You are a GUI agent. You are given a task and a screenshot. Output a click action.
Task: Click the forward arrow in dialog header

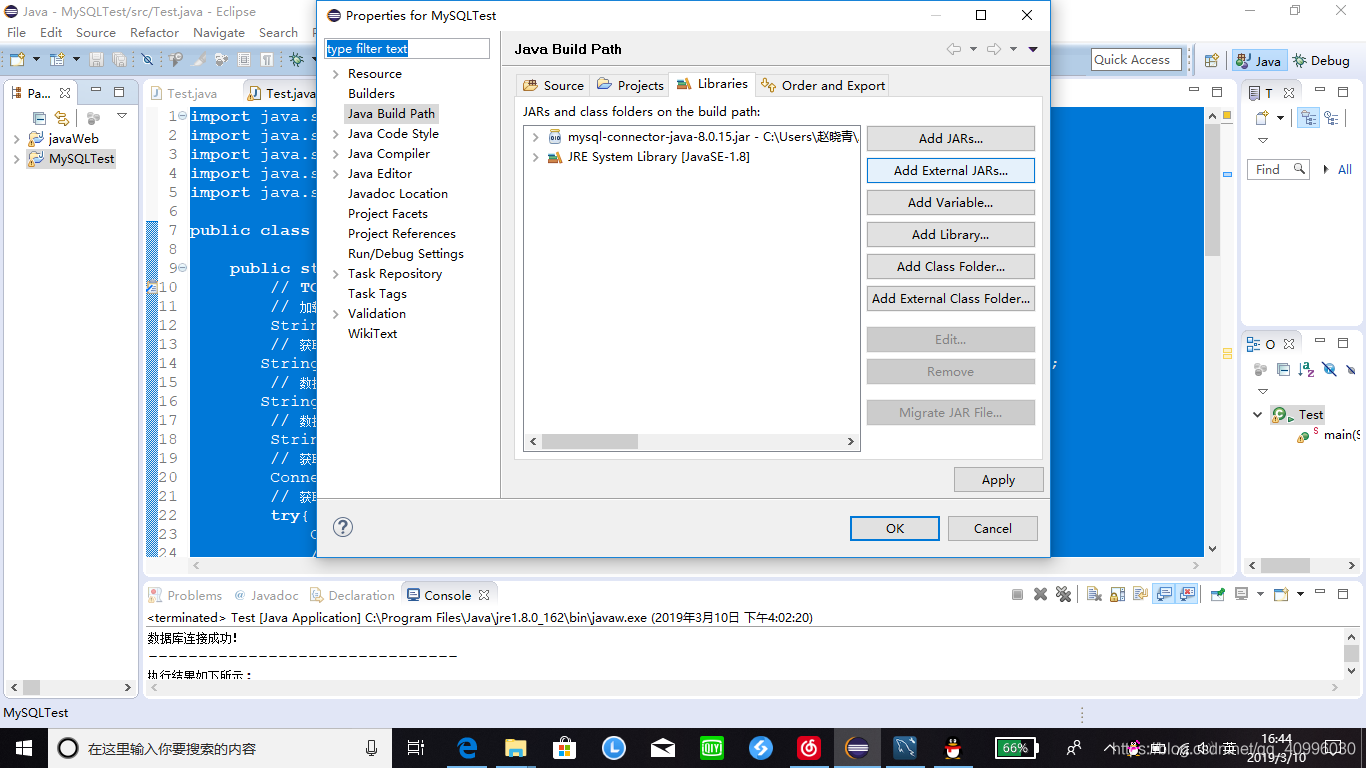pyautogui.click(x=993, y=49)
